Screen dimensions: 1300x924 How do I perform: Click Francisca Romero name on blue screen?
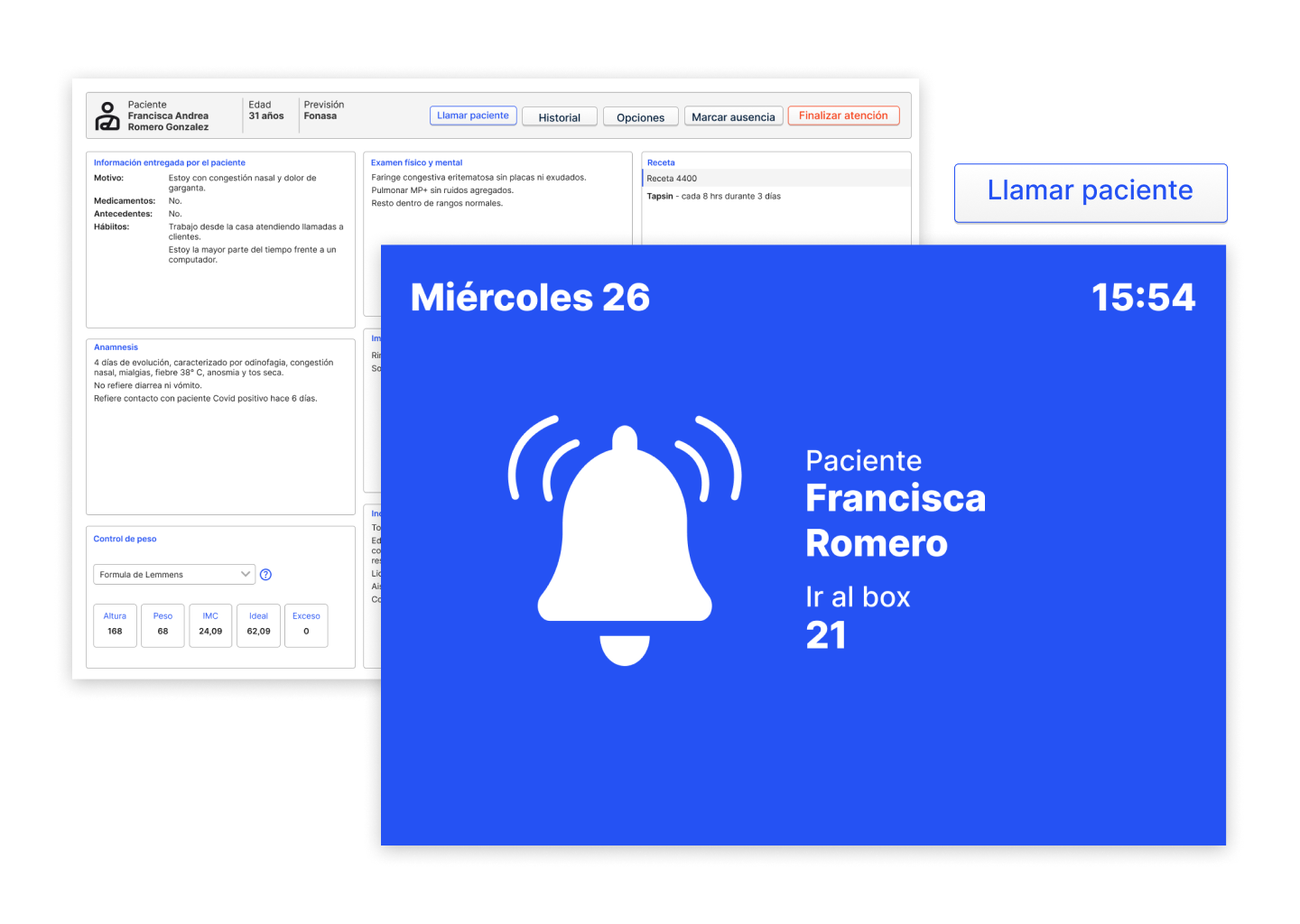pos(896,521)
